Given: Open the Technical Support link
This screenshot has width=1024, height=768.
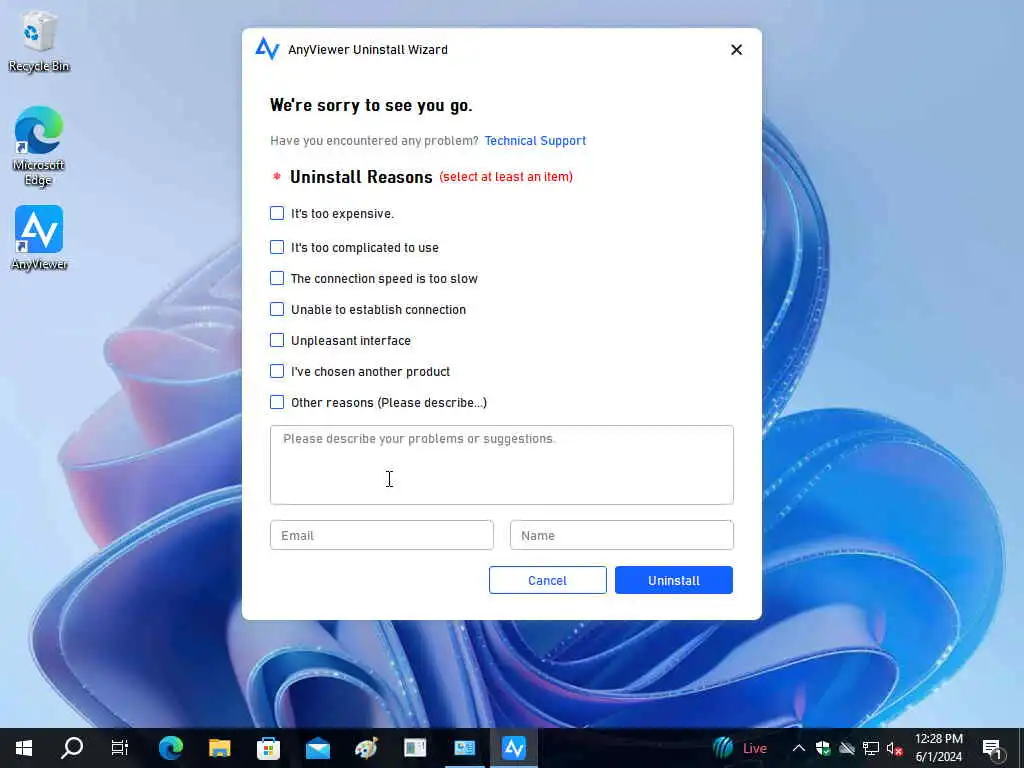Looking at the screenshot, I should 535,140.
